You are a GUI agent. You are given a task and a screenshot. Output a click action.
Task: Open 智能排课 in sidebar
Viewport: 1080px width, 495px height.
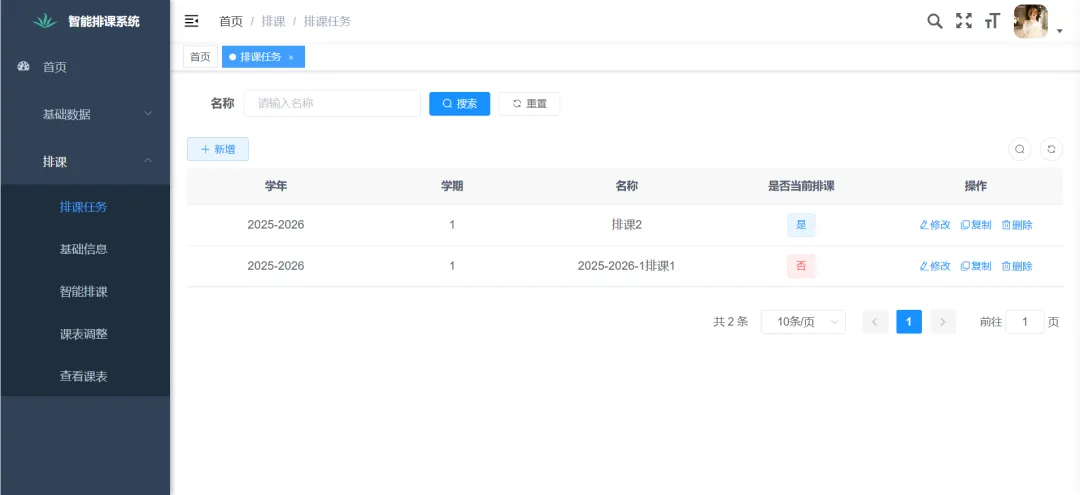[x=84, y=292]
